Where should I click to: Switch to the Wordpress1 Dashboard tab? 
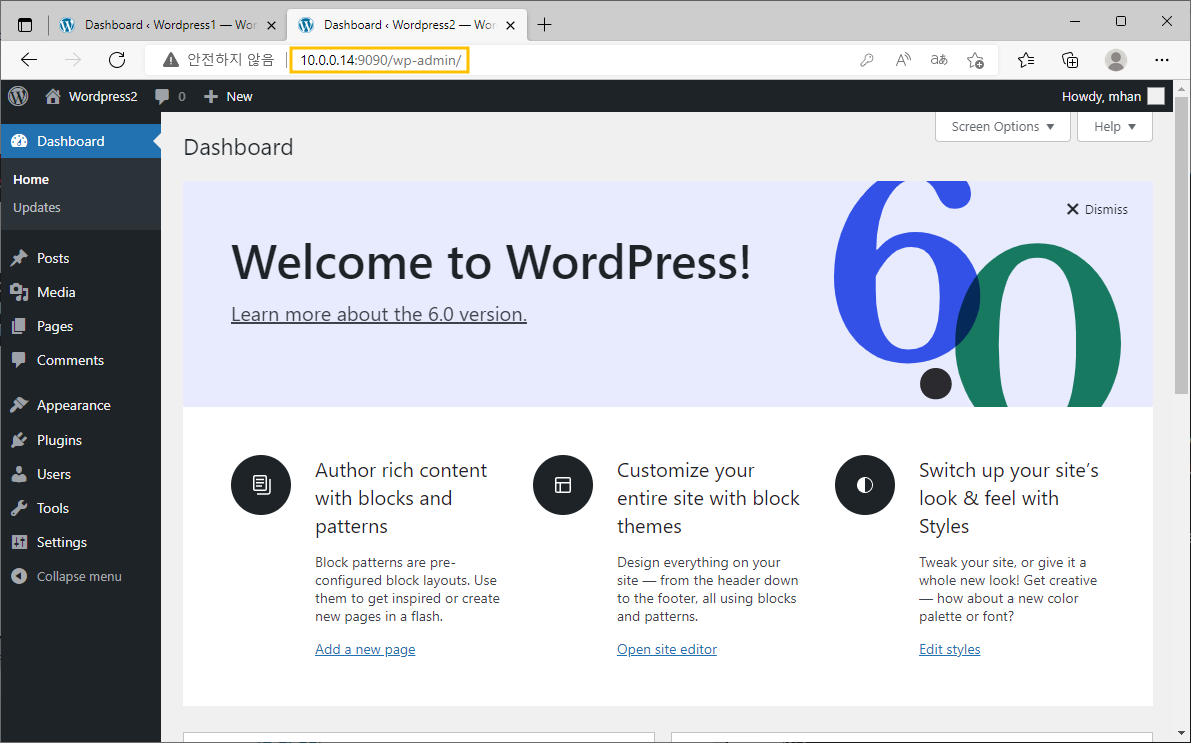167,25
